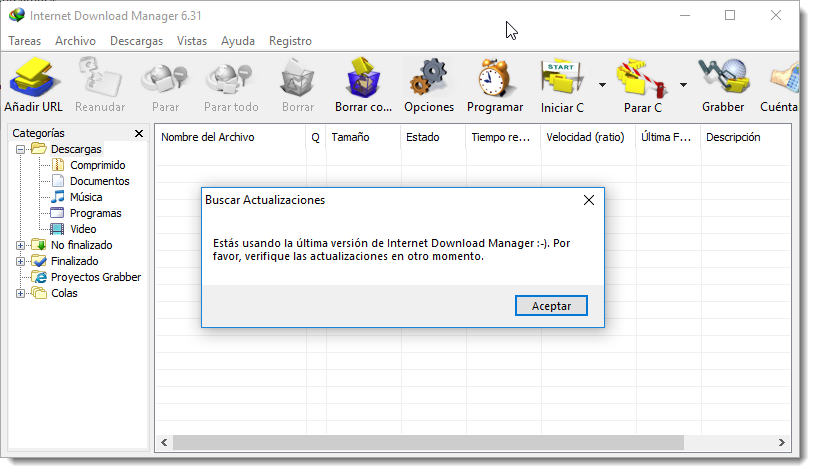Close the Categorías panel

click(x=139, y=134)
